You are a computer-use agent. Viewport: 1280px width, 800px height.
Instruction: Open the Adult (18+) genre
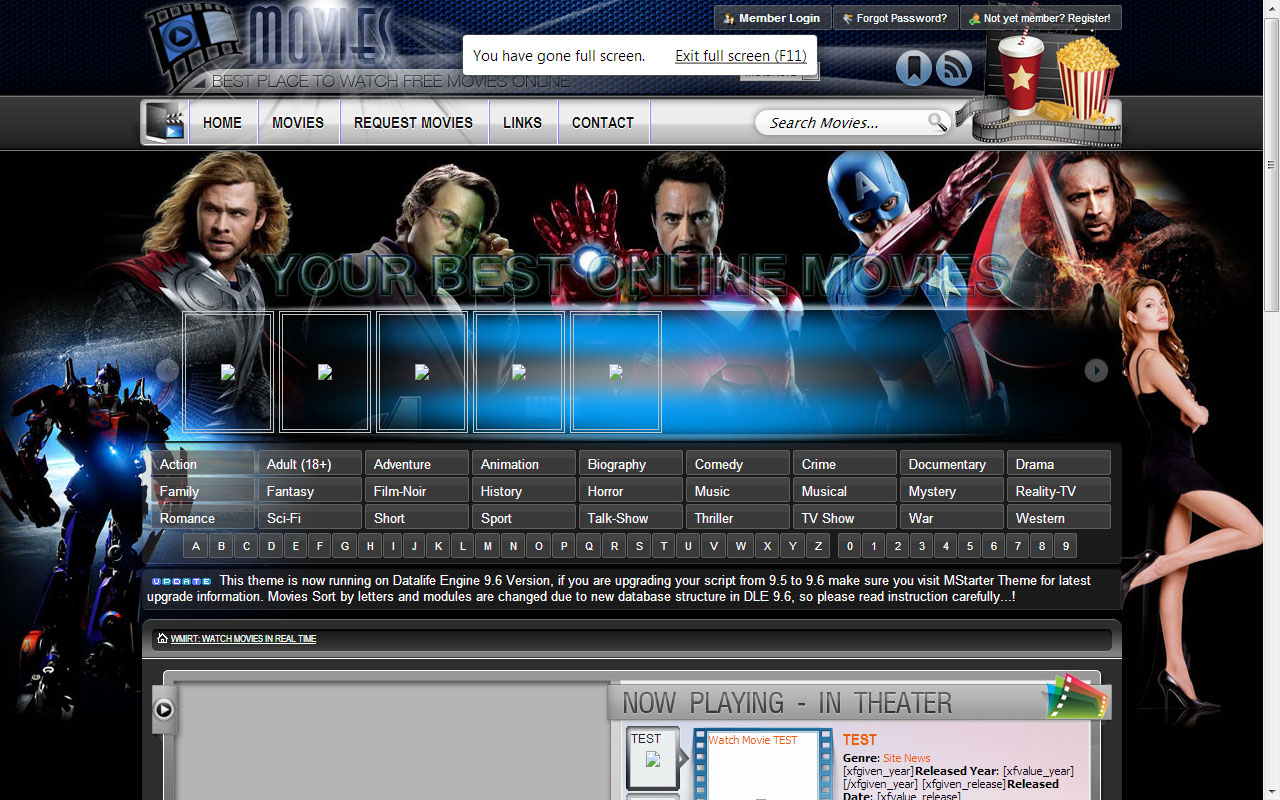pyautogui.click(x=310, y=464)
